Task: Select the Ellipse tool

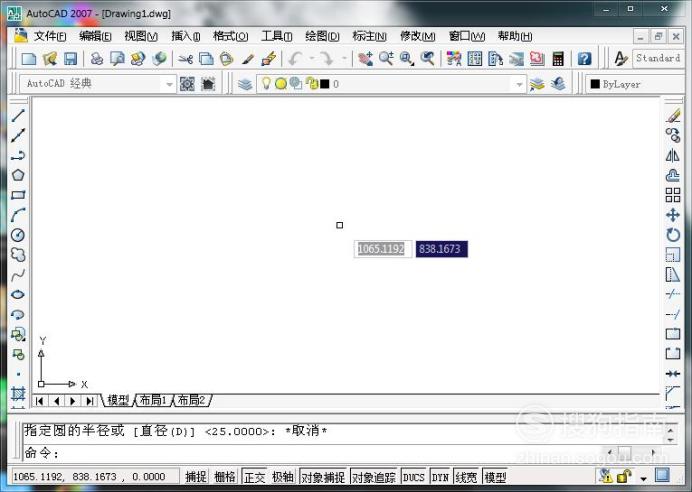Action: (18, 294)
